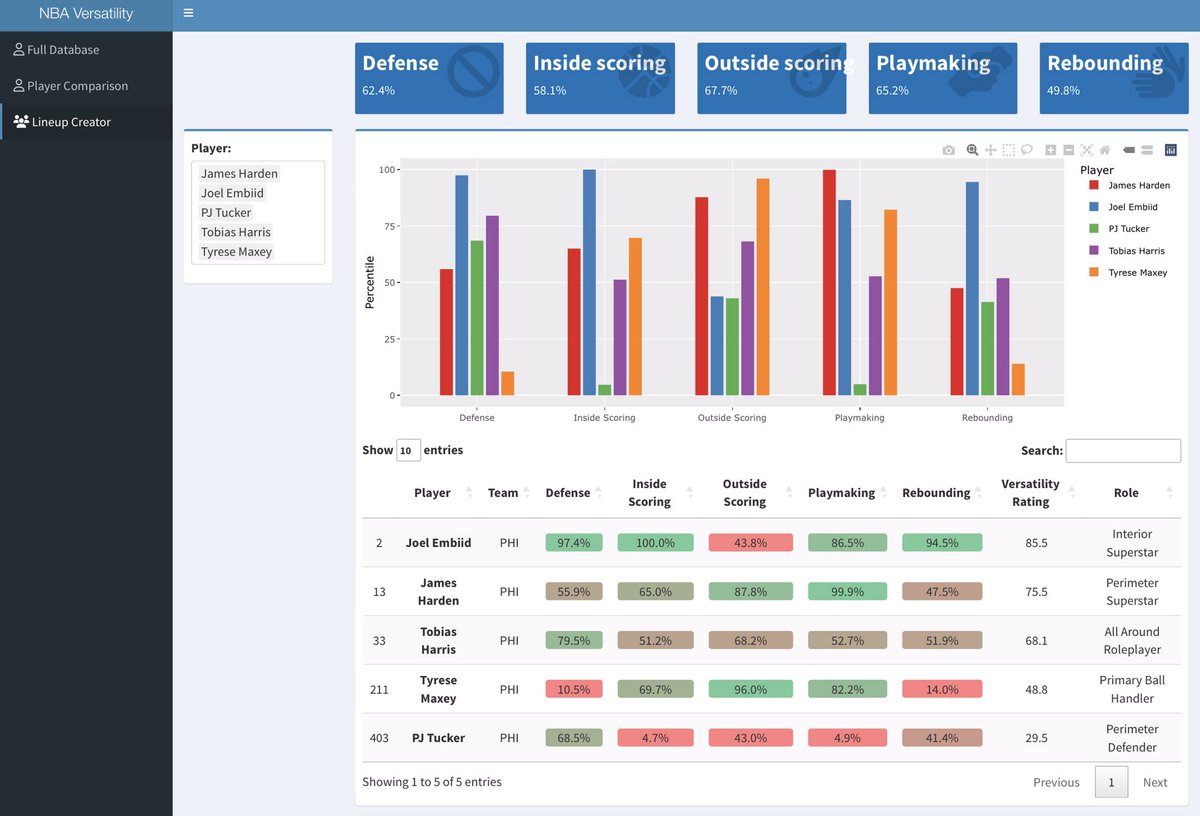
Task: Reset axes with the home icon
Action: coord(1105,150)
